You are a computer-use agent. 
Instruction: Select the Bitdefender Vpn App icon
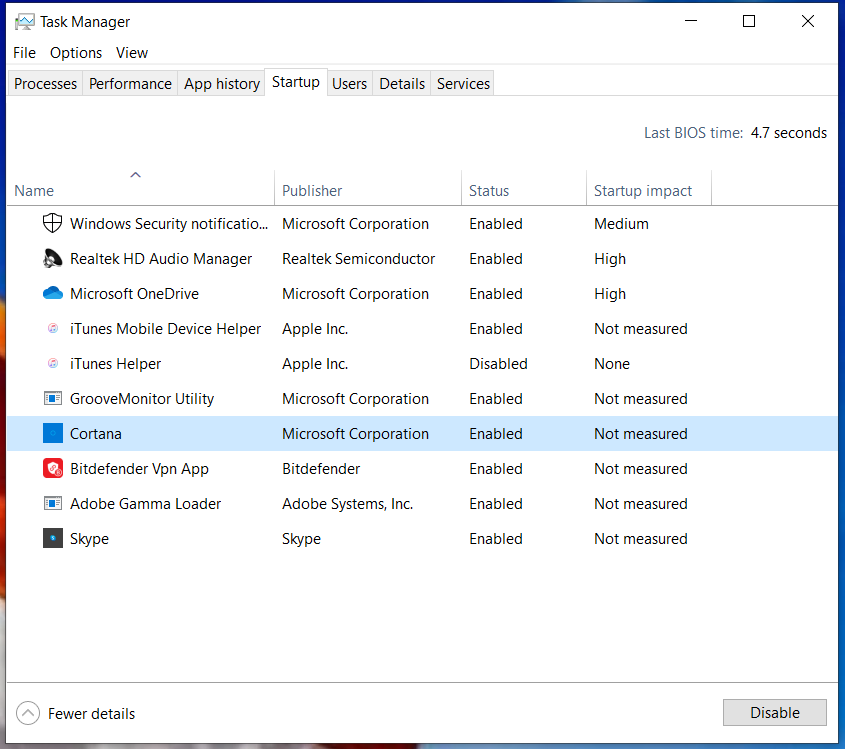tap(52, 468)
